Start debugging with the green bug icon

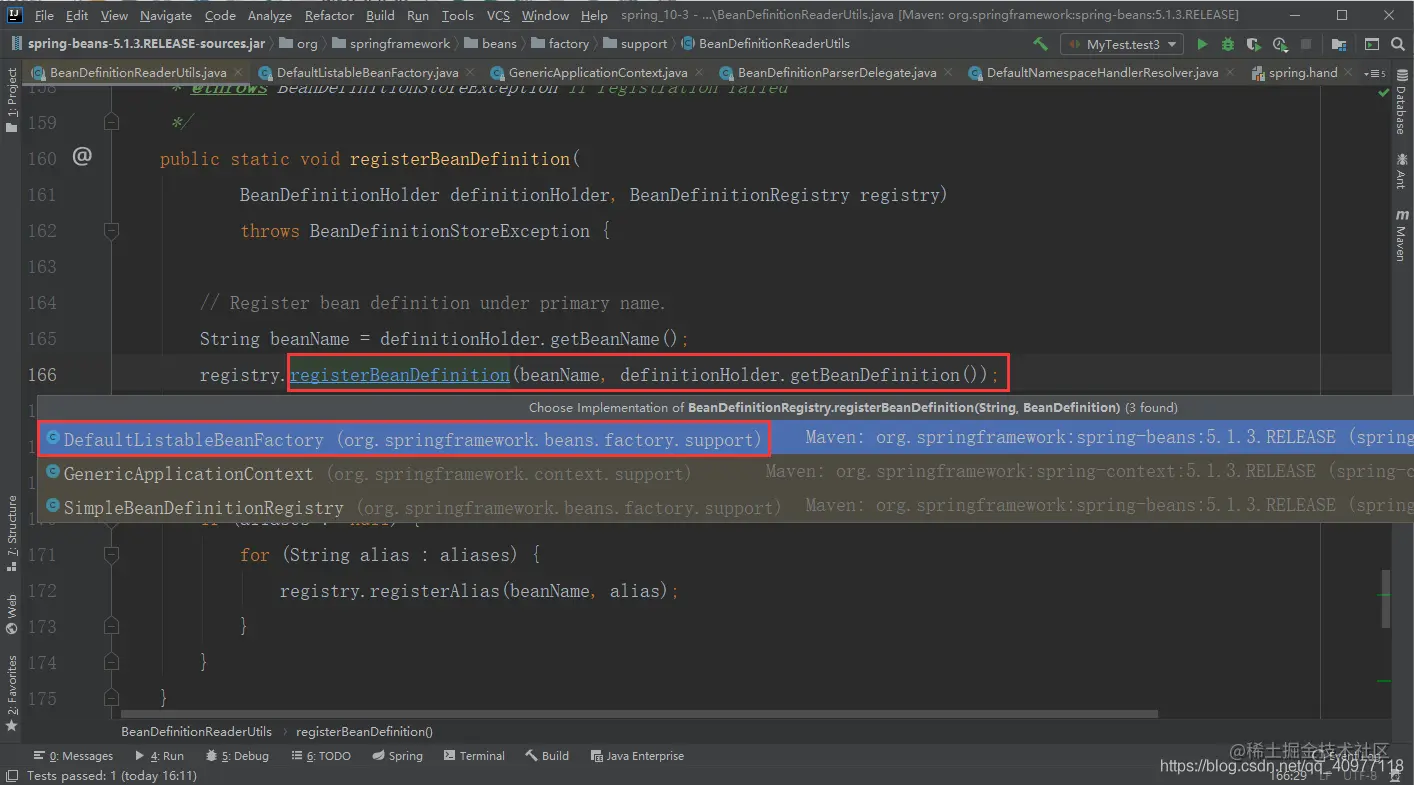point(1228,44)
